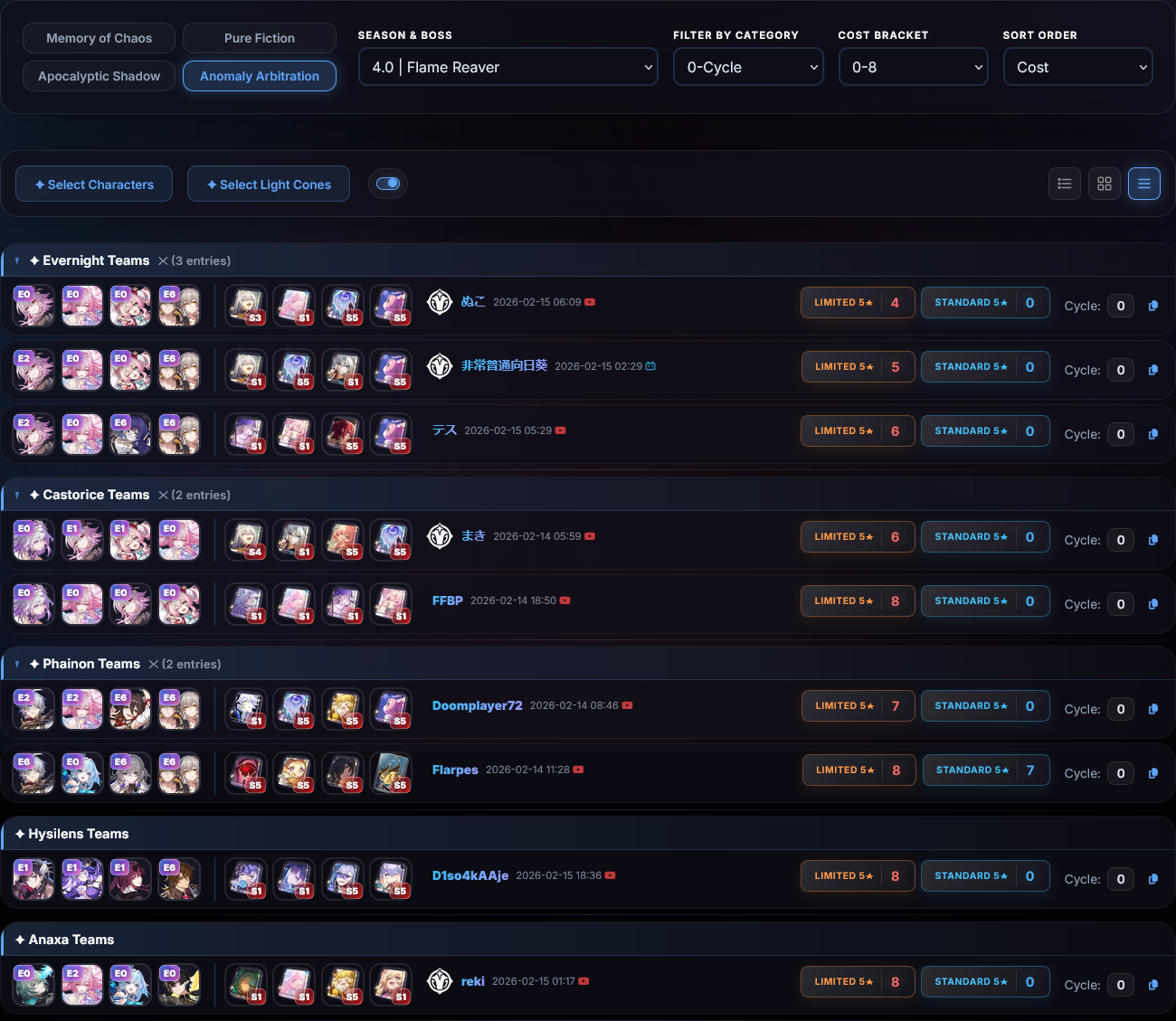1176x1021 pixels.
Task: Click Cycle 0 value in テス row
Action: click(x=1121, y=434)
